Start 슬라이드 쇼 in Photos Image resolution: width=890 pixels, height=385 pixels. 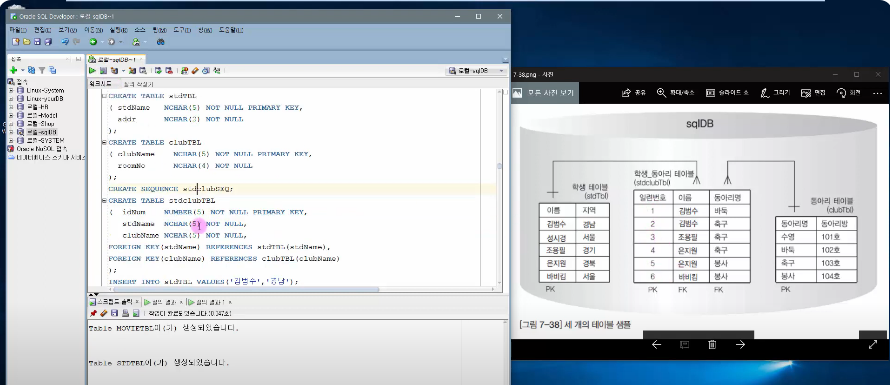[728, 93]
